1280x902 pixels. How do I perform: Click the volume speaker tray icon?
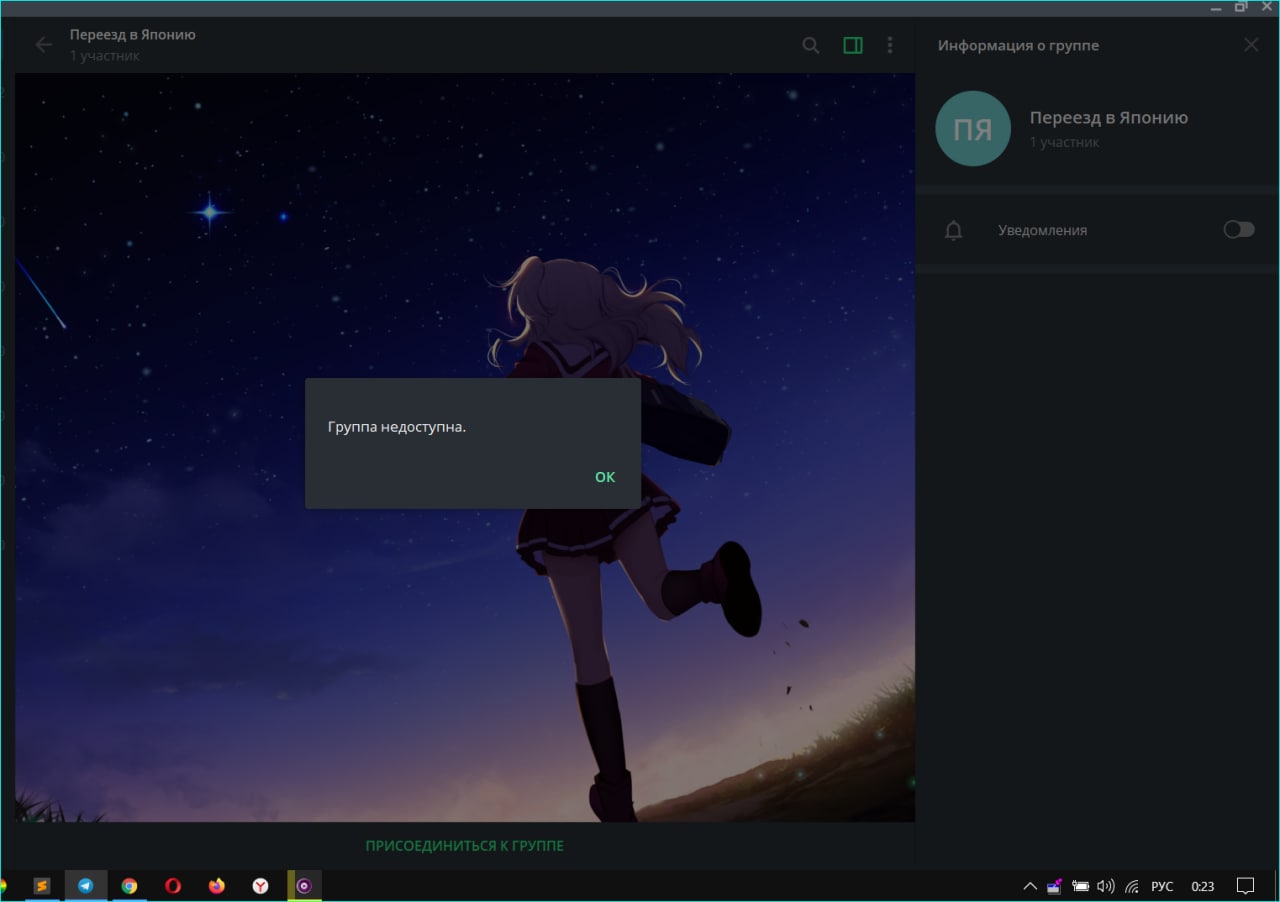click(1106, 886)
